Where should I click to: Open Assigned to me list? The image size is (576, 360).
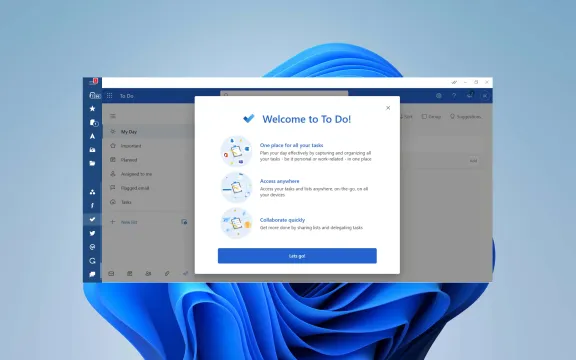click(x=148, y=174)
